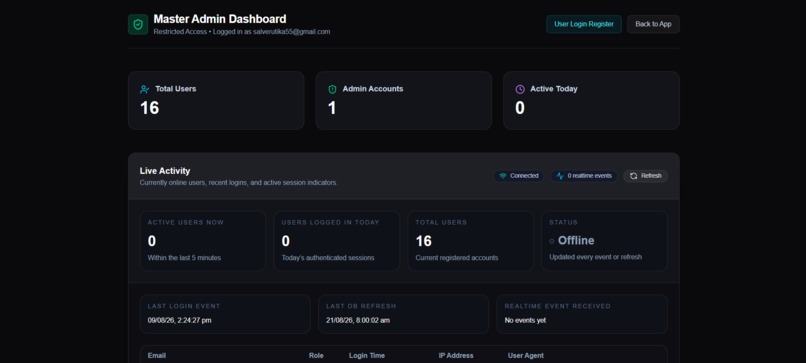Image resolution: width=806 pixels, height=363 pixels.
Task: Click the User Agent column header
Action: click(x=525, y=356)
